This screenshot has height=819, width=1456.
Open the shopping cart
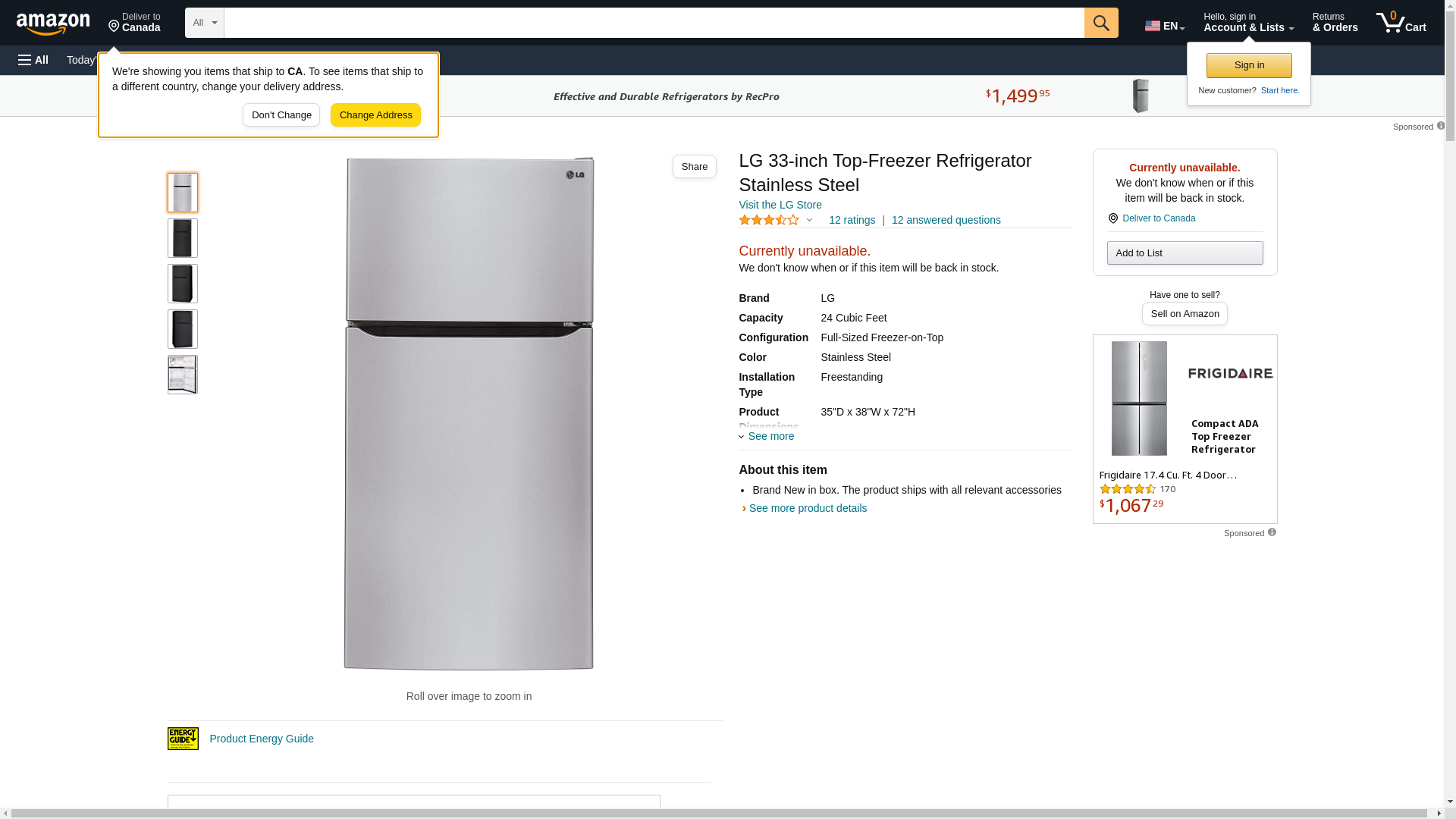(1401, 23)
